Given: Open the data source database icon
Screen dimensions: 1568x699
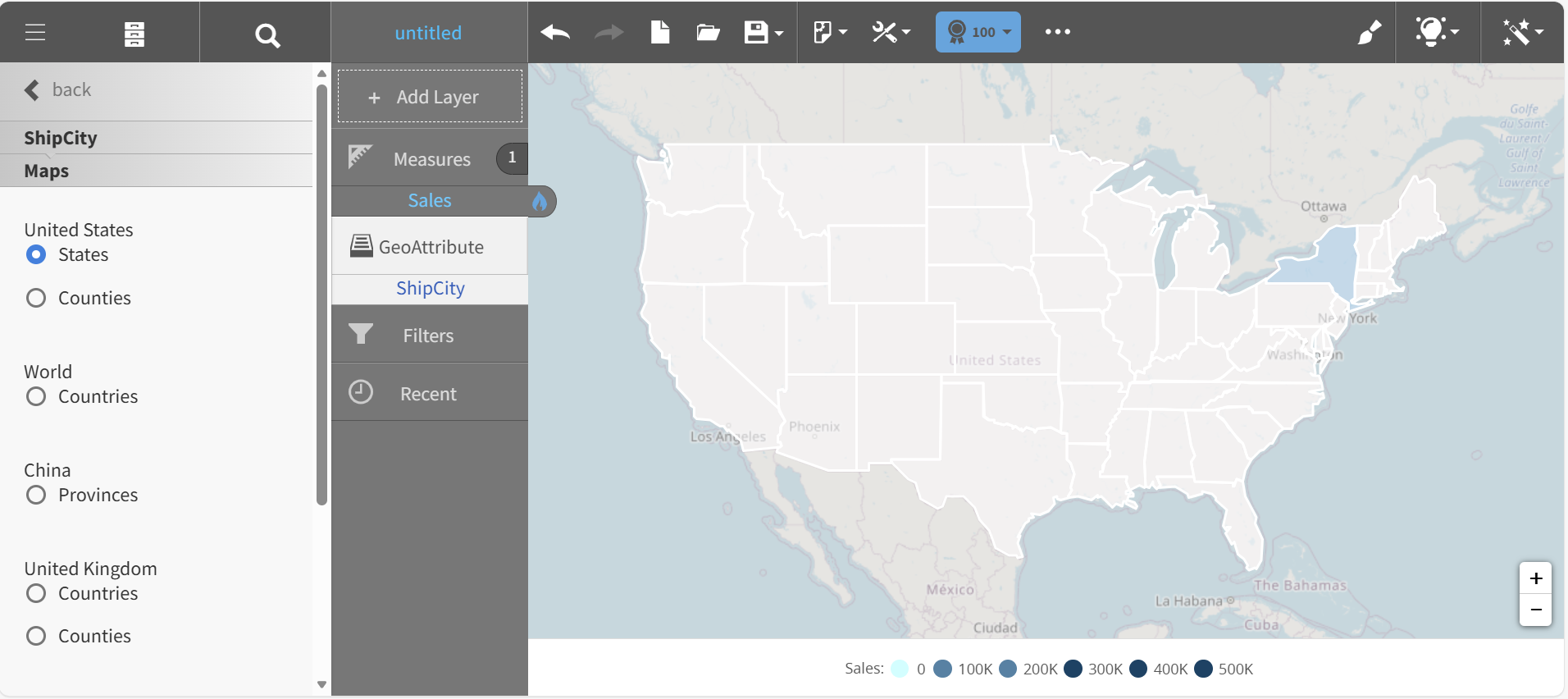Looking at the screenshot, I should coord(134,34).
